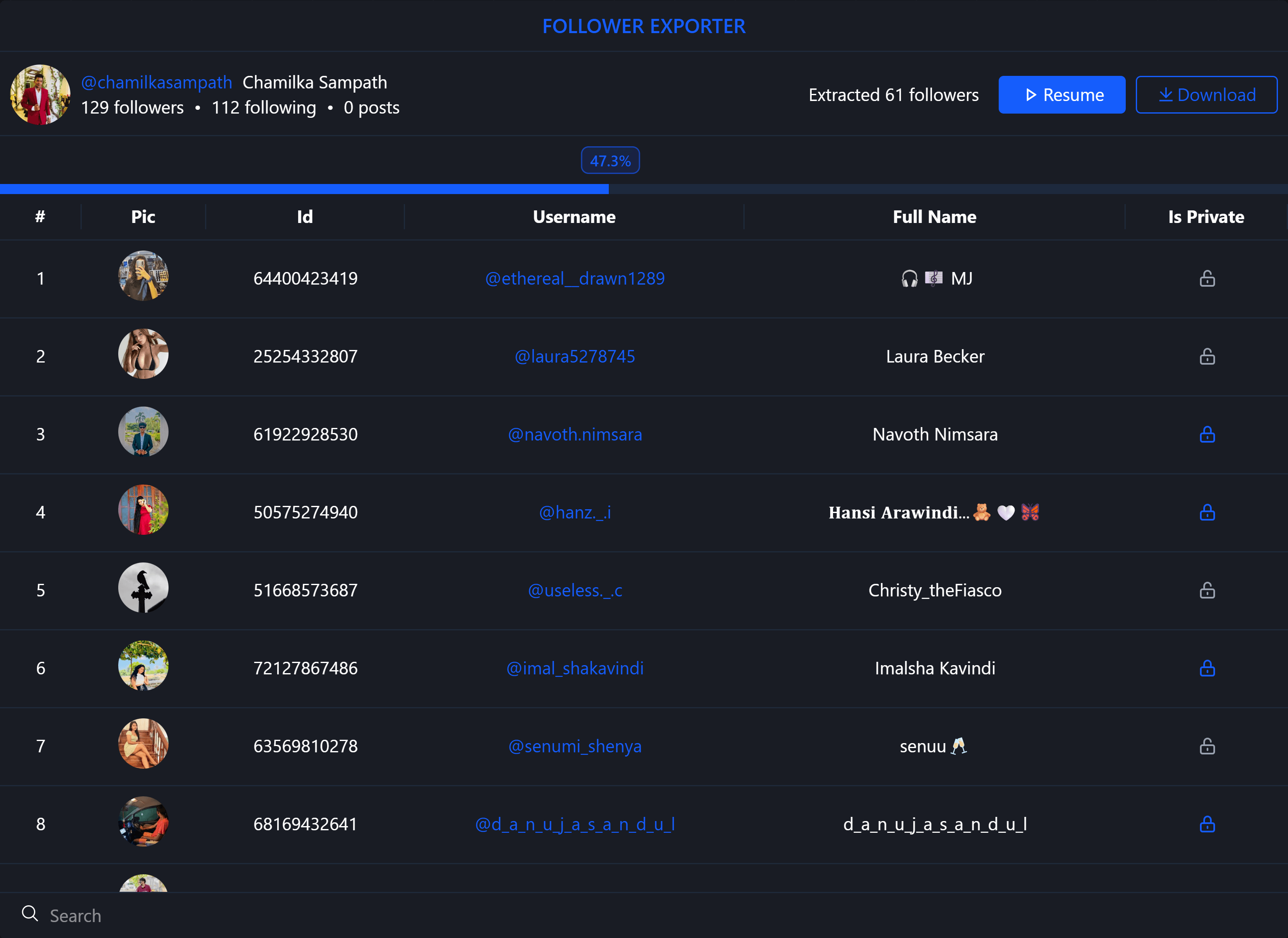Click the blue lock icon for Imalsha Kavindi
Screen dimensions: 1288x938
[x=1207, y=668]
